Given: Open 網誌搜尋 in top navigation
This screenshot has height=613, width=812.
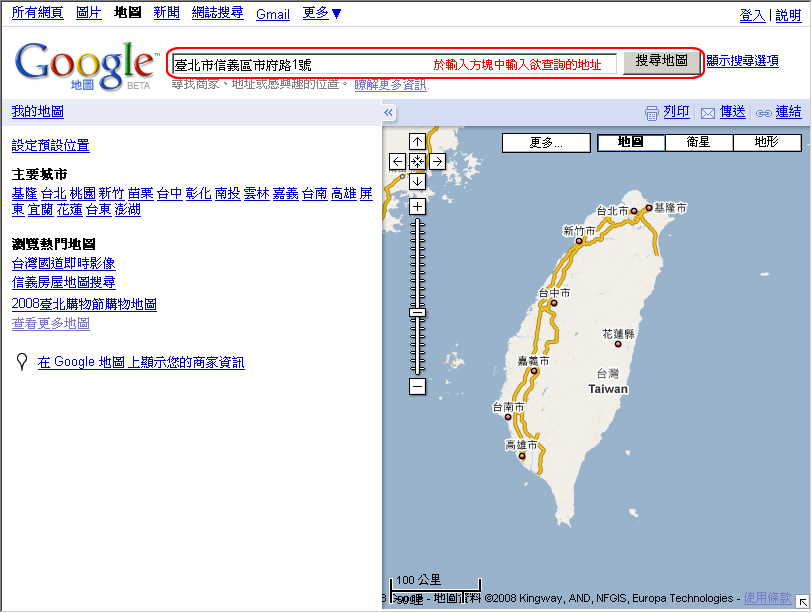Looking at the screenshot, I should pos(218,13).
